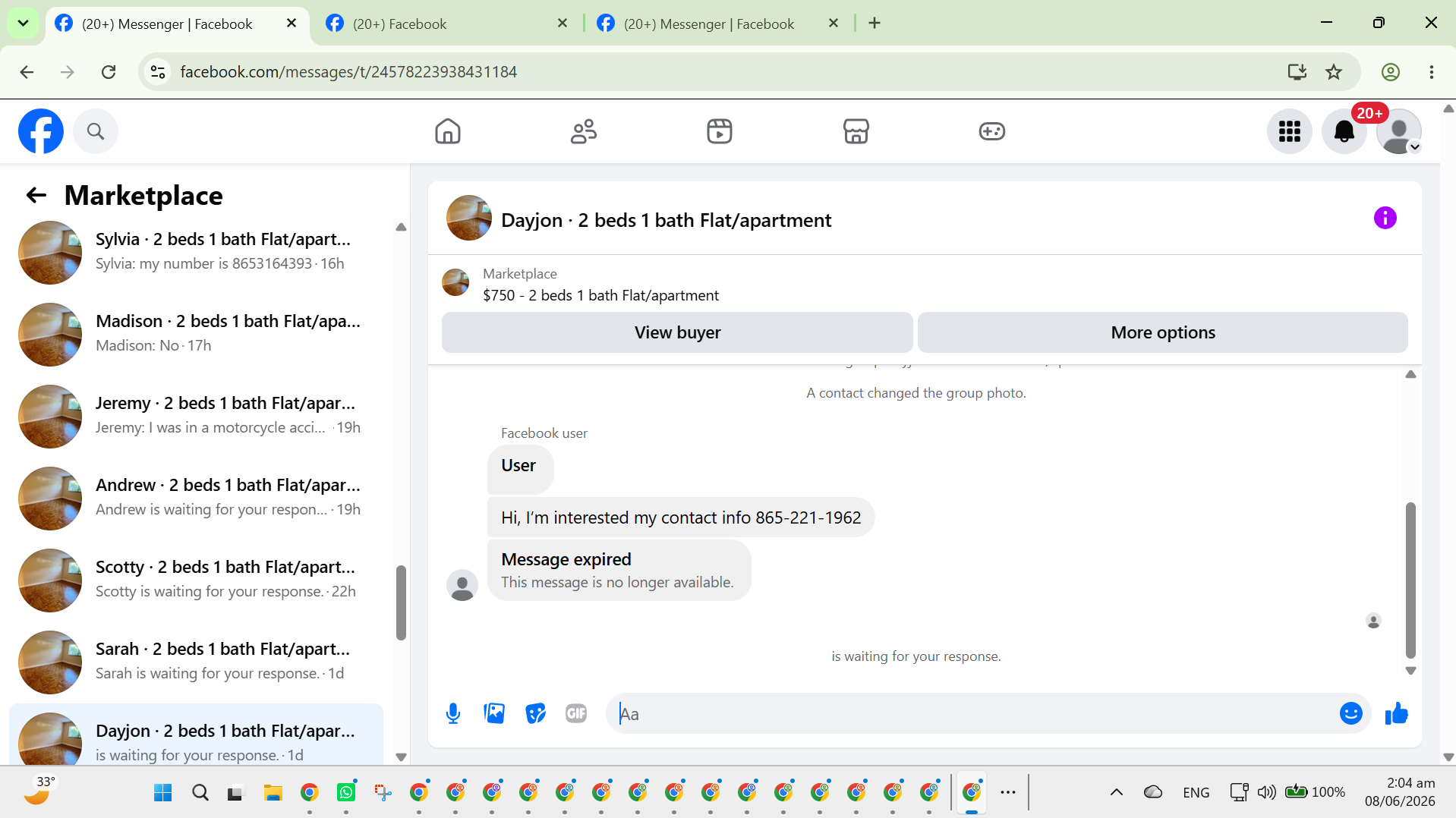Open the account profile dropdown

pyautogui.click(x=1399, y=131)
